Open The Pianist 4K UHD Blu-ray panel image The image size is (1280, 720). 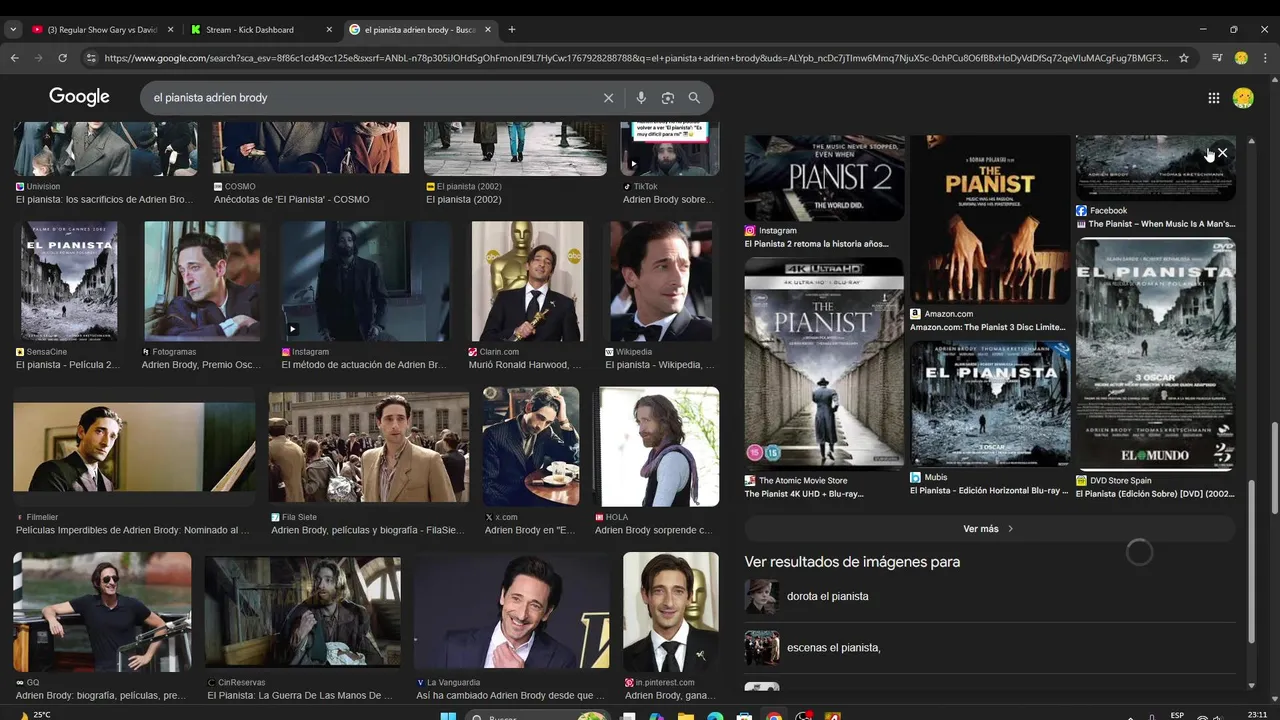tap(824, 363)
